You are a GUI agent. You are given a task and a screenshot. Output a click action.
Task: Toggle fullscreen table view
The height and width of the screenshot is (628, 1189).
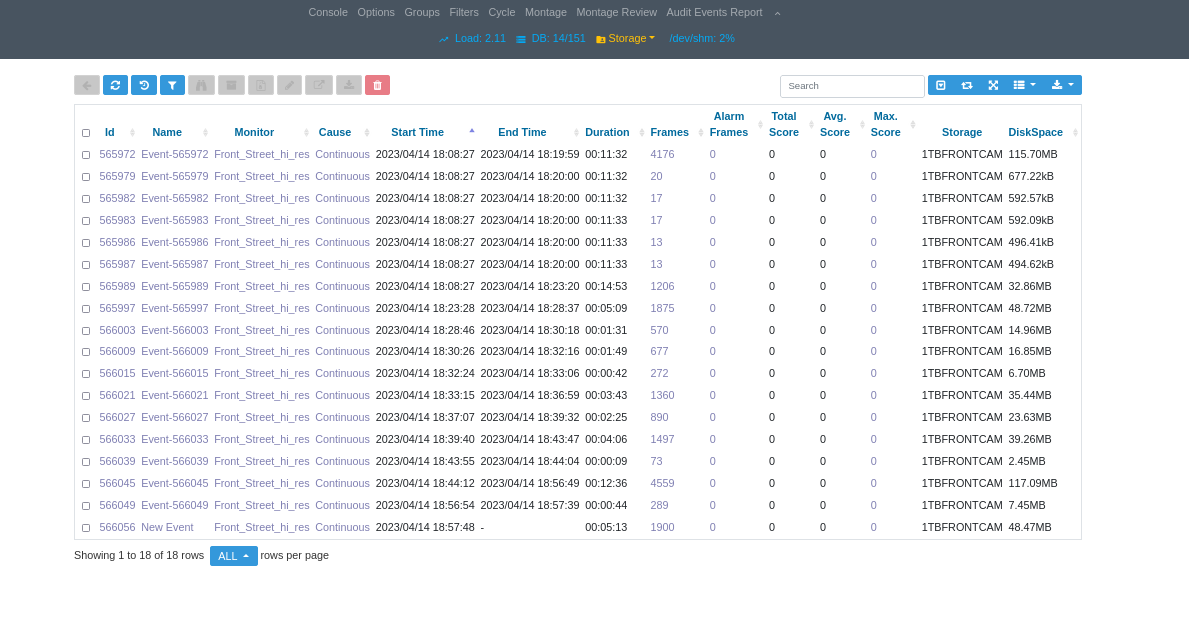click(x=993, y=85)
